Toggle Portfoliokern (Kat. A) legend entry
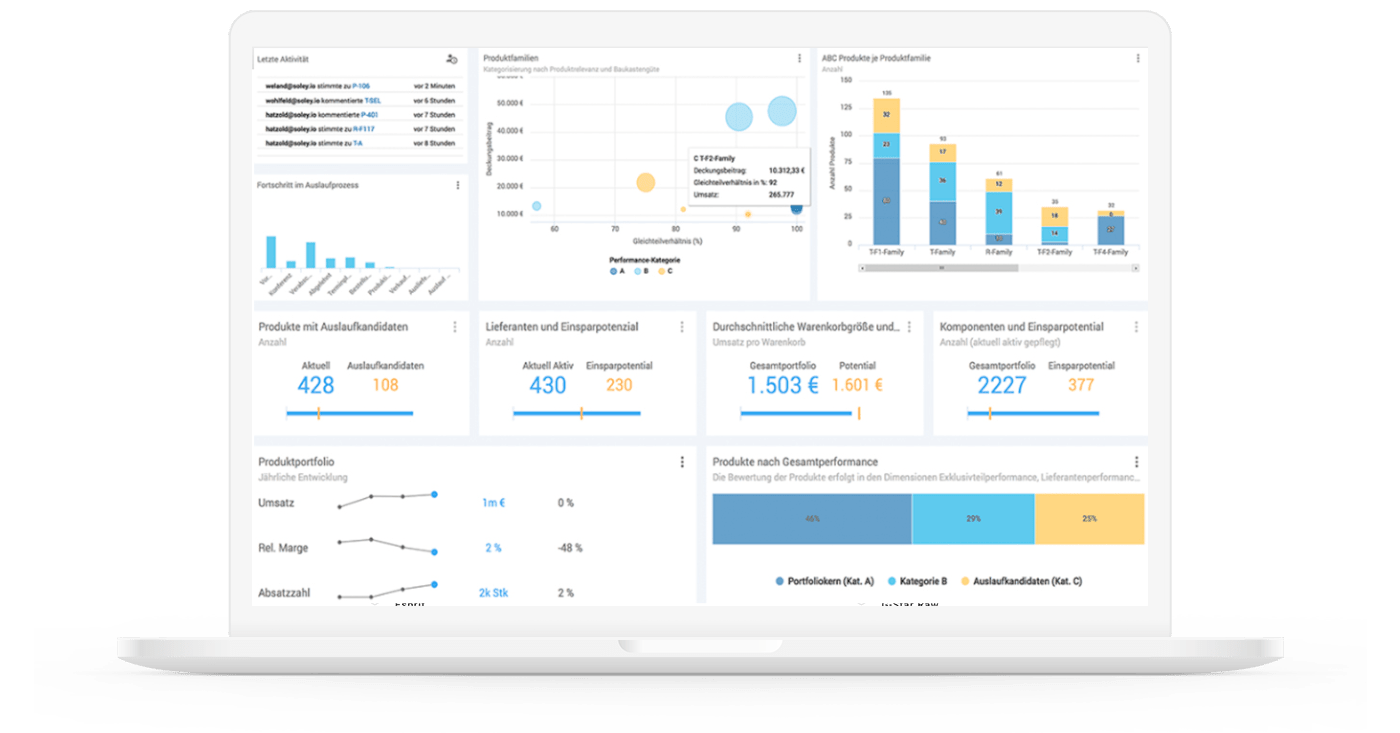 pyautogui.click(x=824, y=581)
